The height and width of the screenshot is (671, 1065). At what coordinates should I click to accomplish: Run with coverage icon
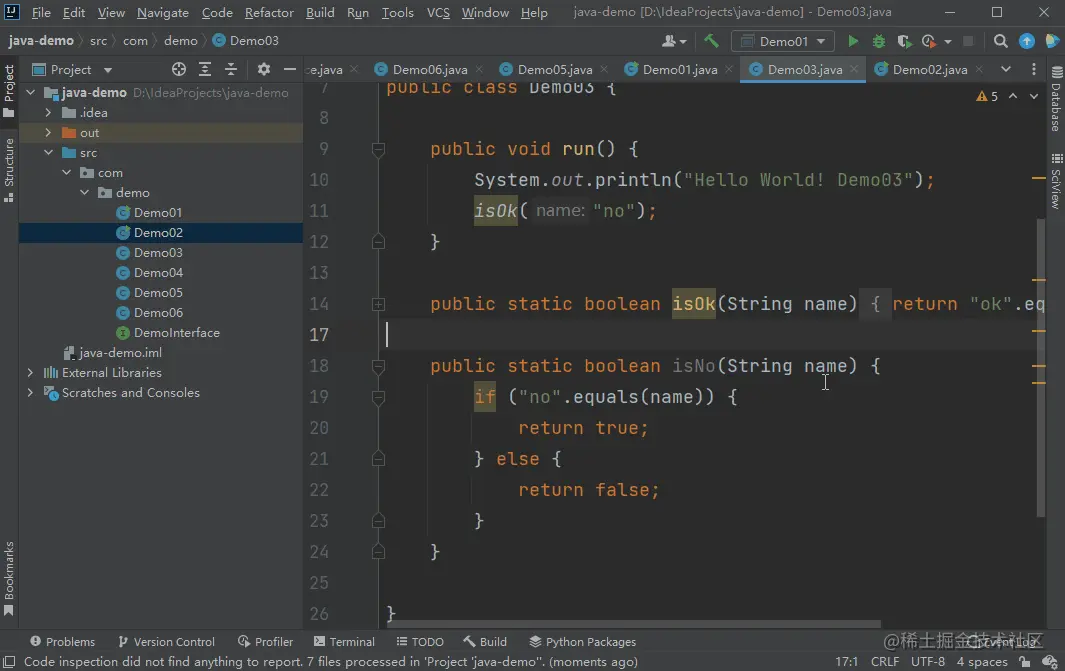(904, 41)
